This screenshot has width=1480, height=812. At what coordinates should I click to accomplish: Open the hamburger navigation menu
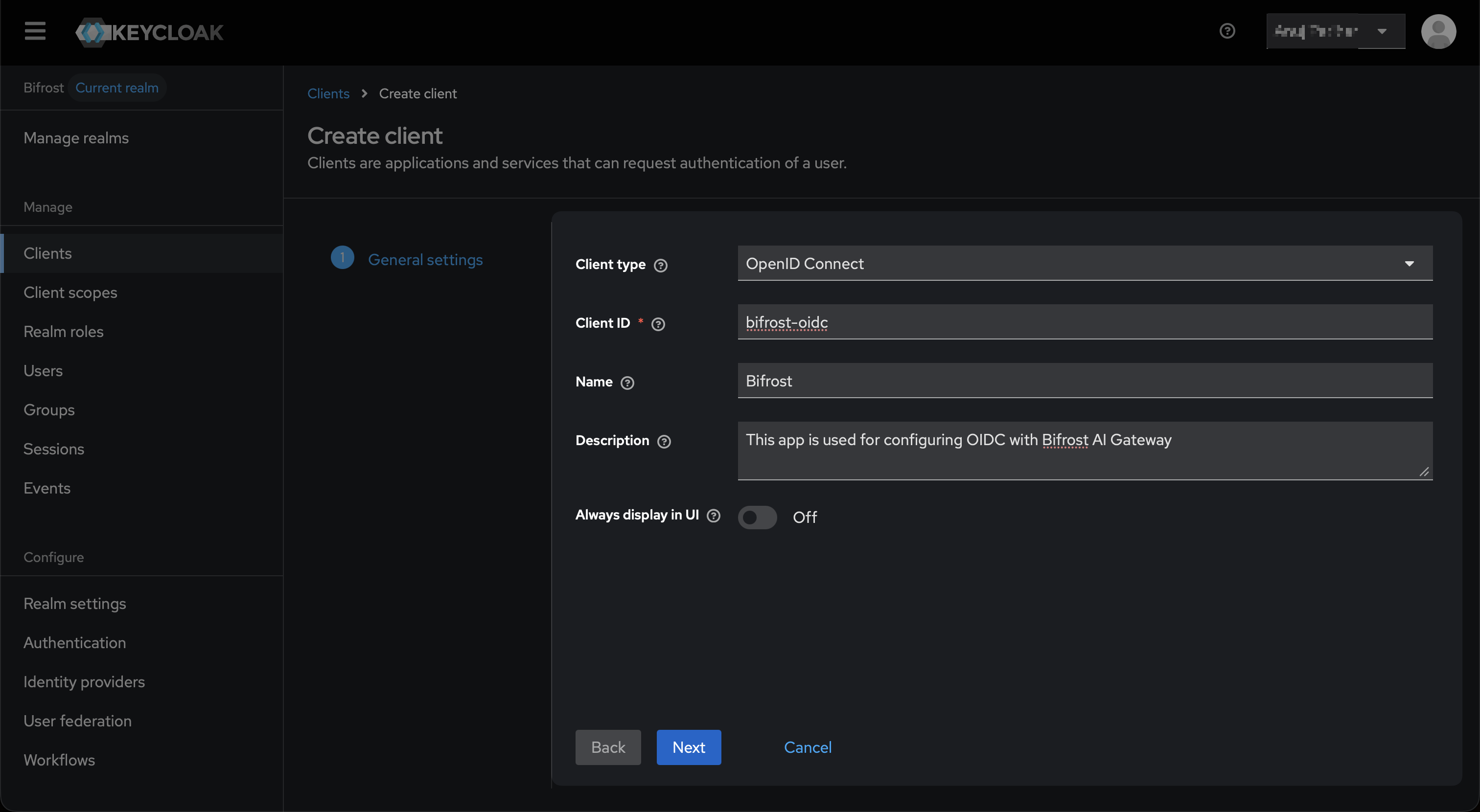point(35,31)
